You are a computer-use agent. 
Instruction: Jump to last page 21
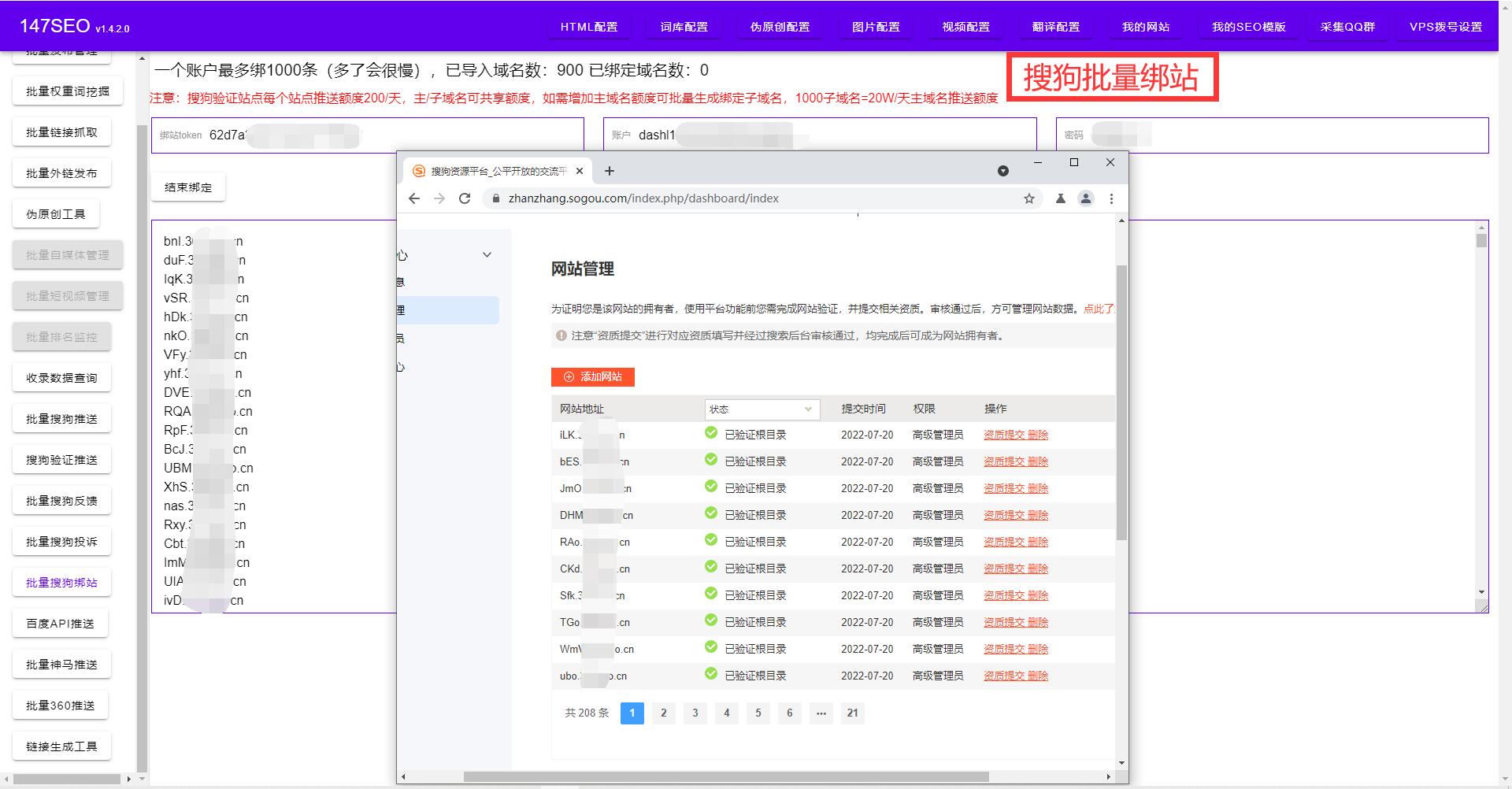click(853, 713)
